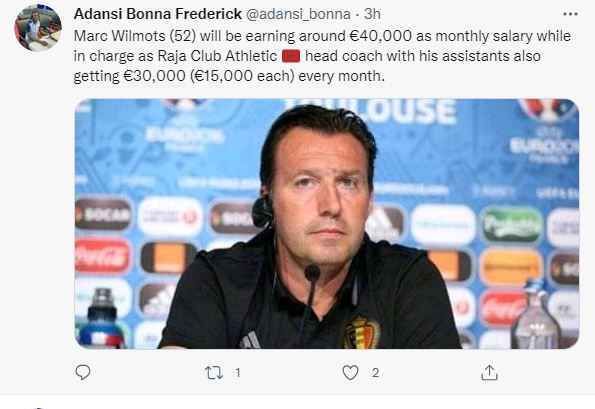Screen dimensions: 595x409
Task: Click the retweet count showing 1
Action: 238,373
